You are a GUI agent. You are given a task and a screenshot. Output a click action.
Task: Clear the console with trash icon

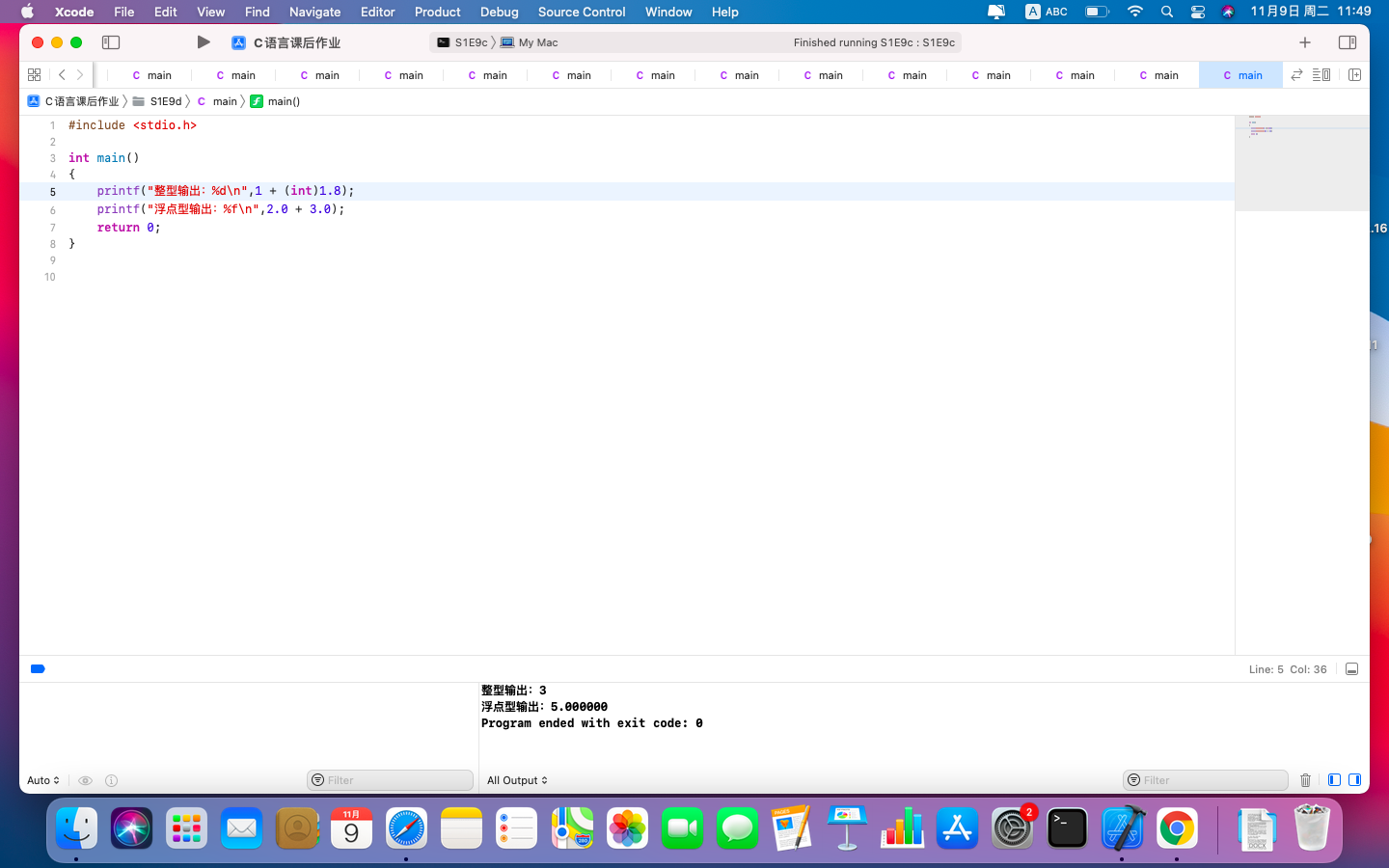(x=1305, y=780)
